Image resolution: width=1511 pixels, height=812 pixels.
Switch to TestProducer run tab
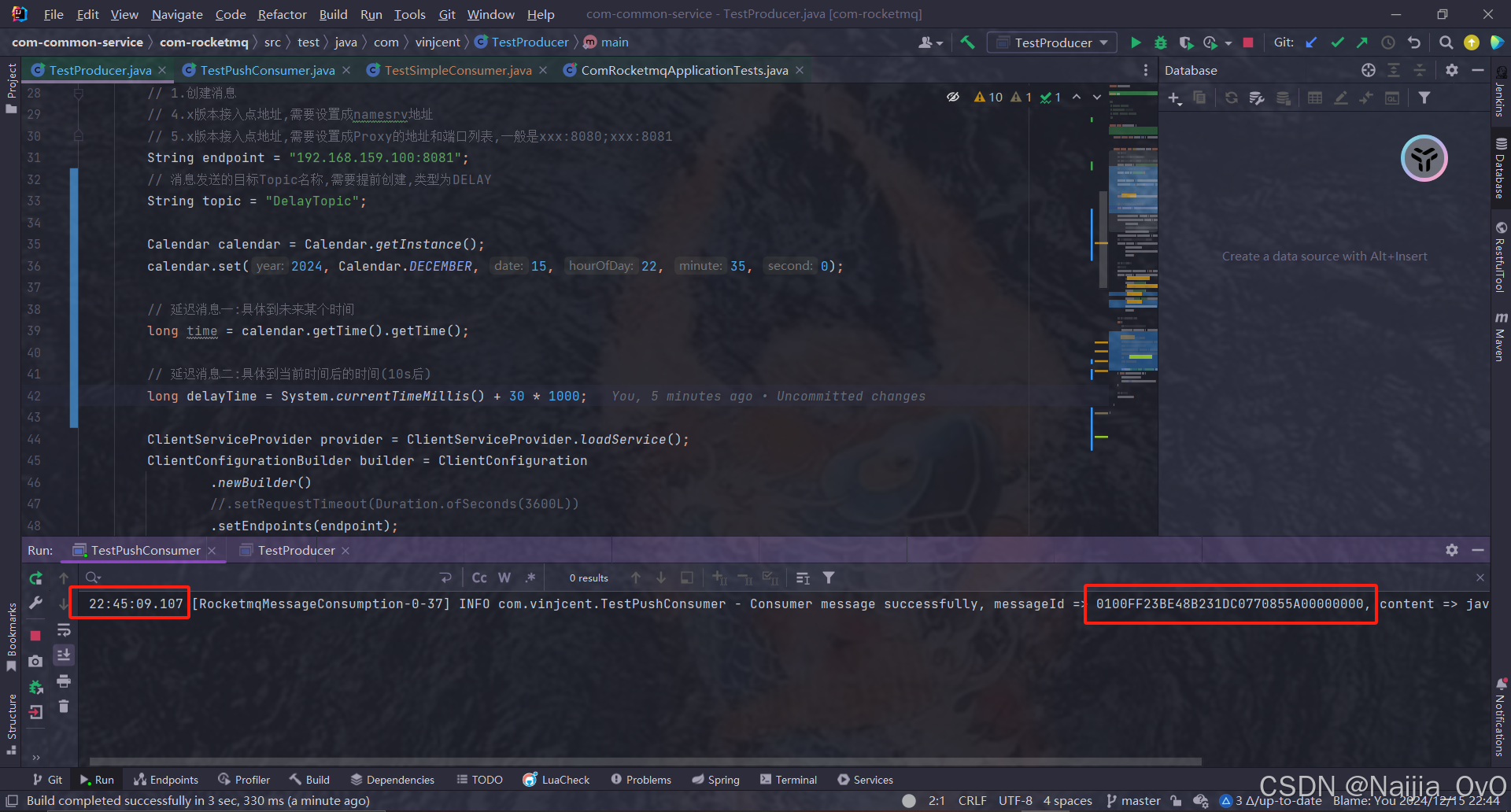coord(296,550)
